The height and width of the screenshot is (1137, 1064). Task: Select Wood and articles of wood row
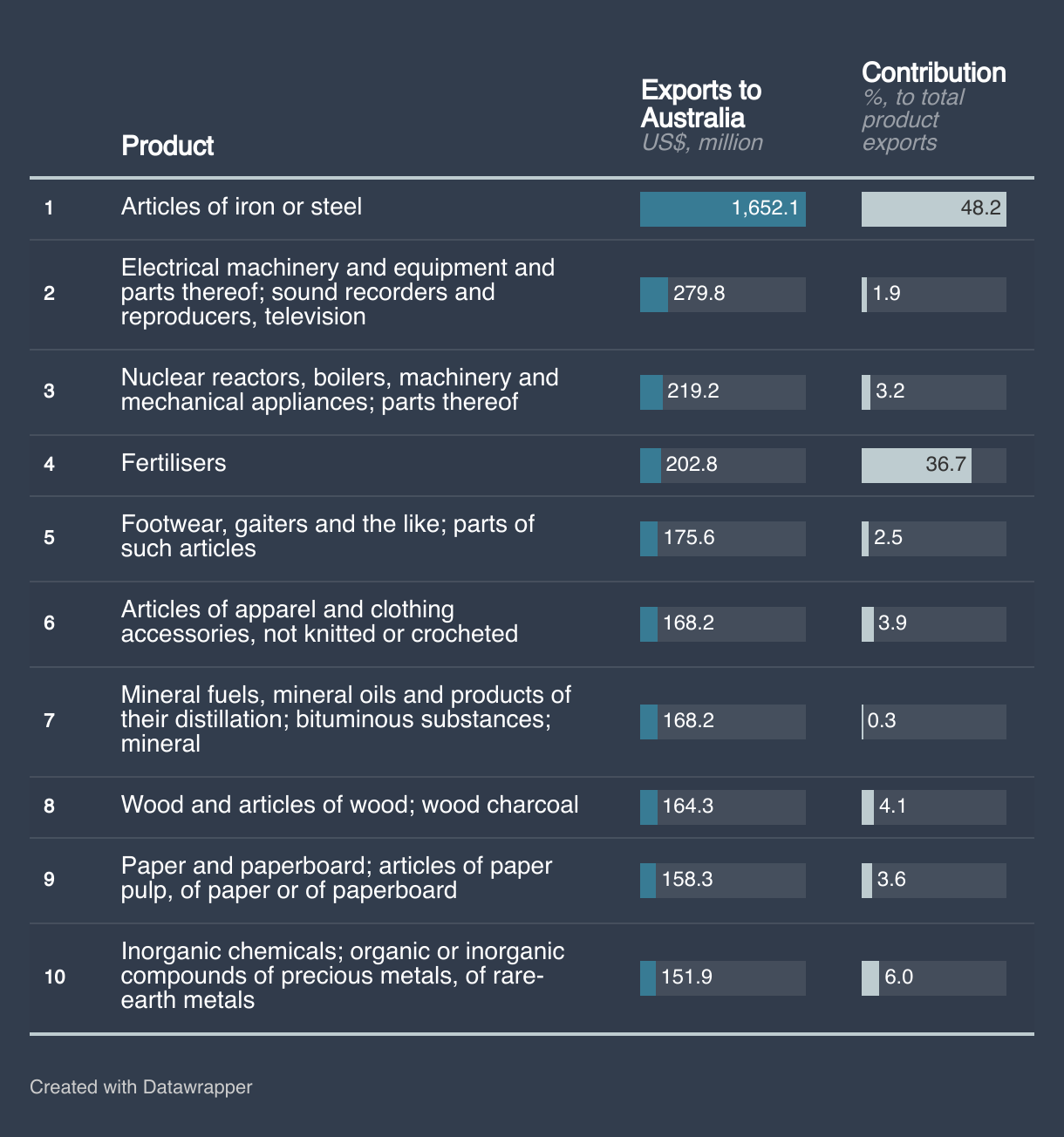pos(349,805)
